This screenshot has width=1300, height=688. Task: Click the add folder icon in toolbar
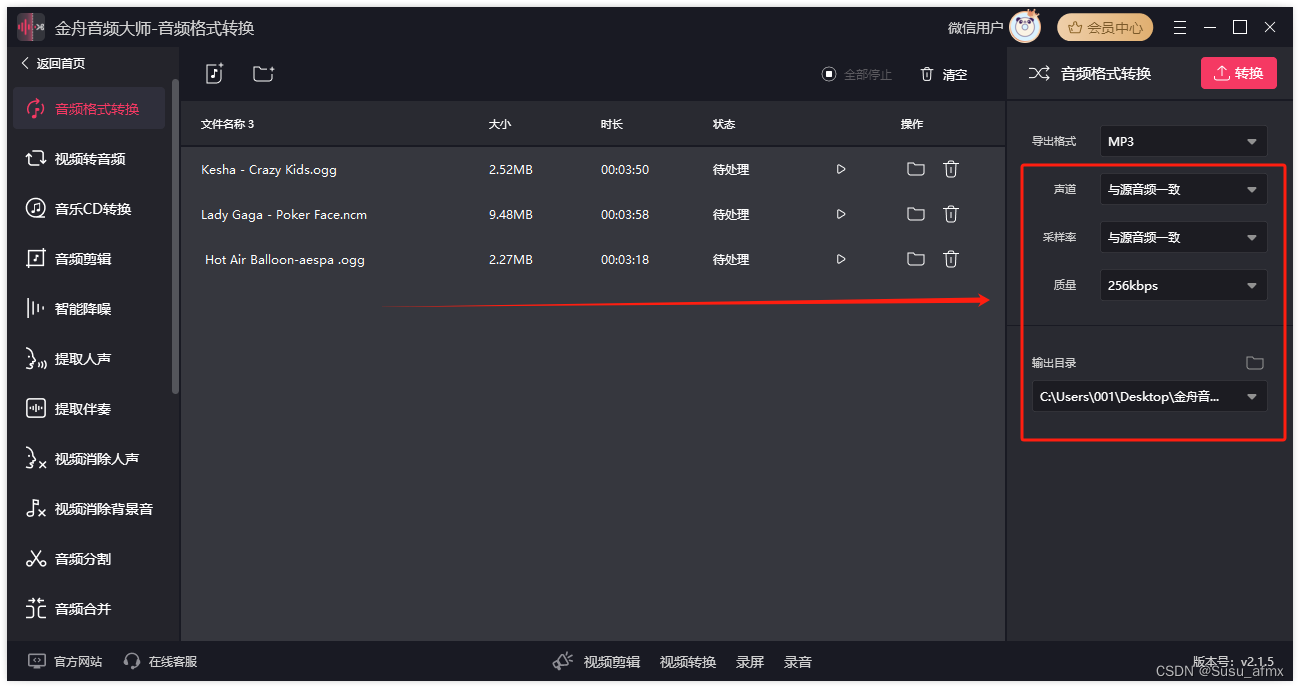coord(263,73)
